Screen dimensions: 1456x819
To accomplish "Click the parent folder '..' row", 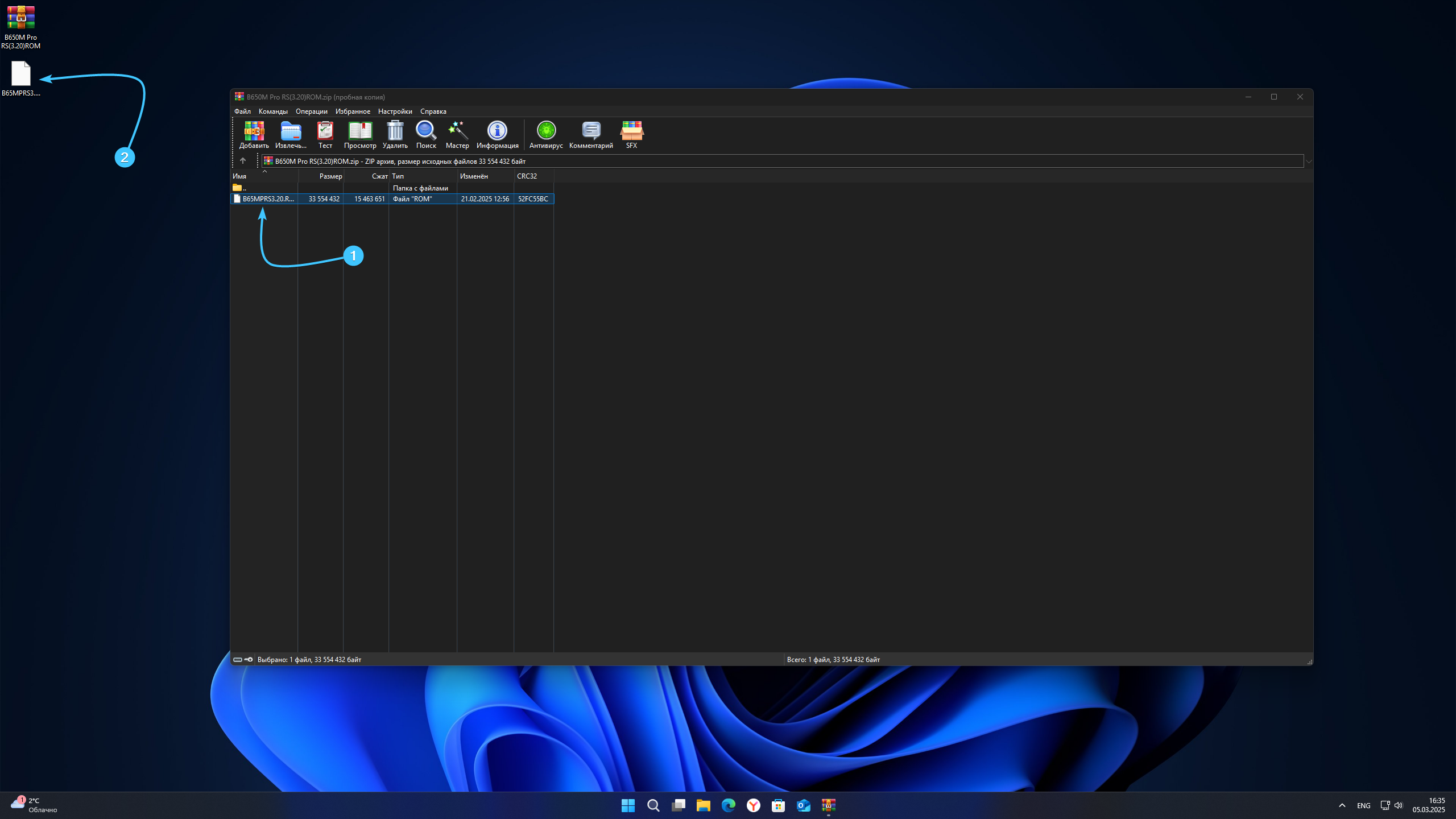I will click(392, 188).
